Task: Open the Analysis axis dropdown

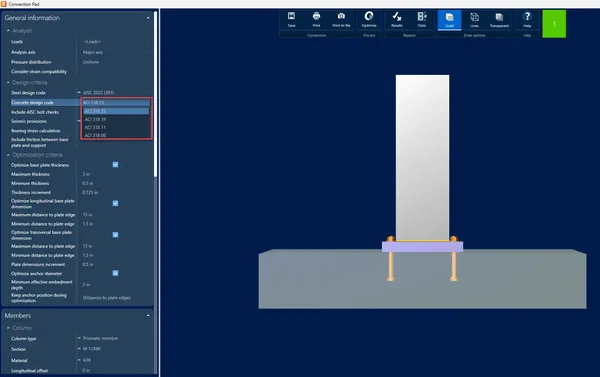Action: pyautogui.click(x=115, y=52)
